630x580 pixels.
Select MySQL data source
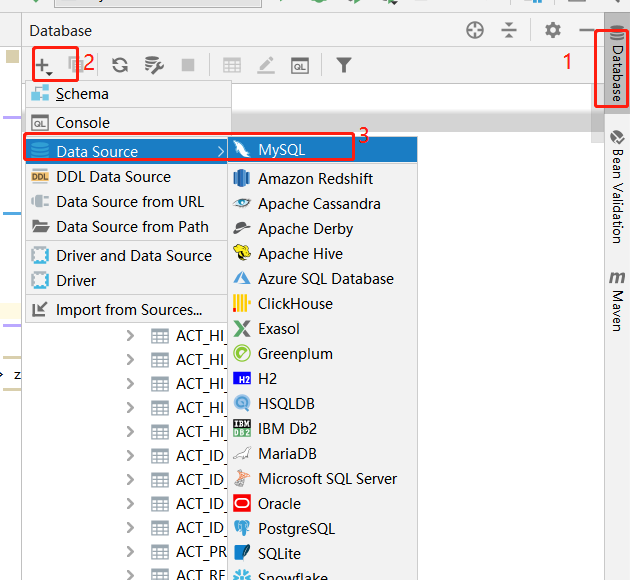coord(323,149)
